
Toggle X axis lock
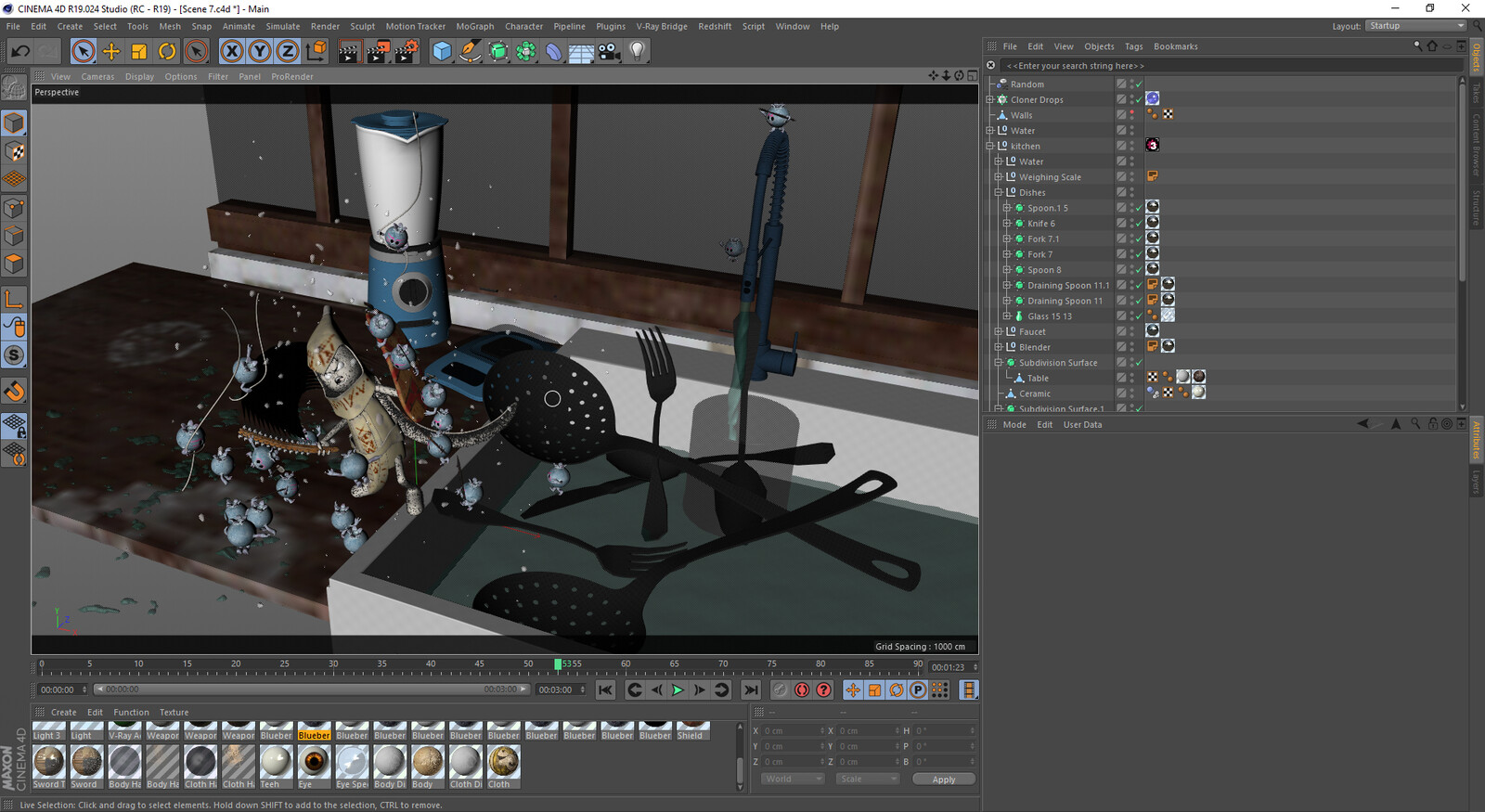pos(232,51)
